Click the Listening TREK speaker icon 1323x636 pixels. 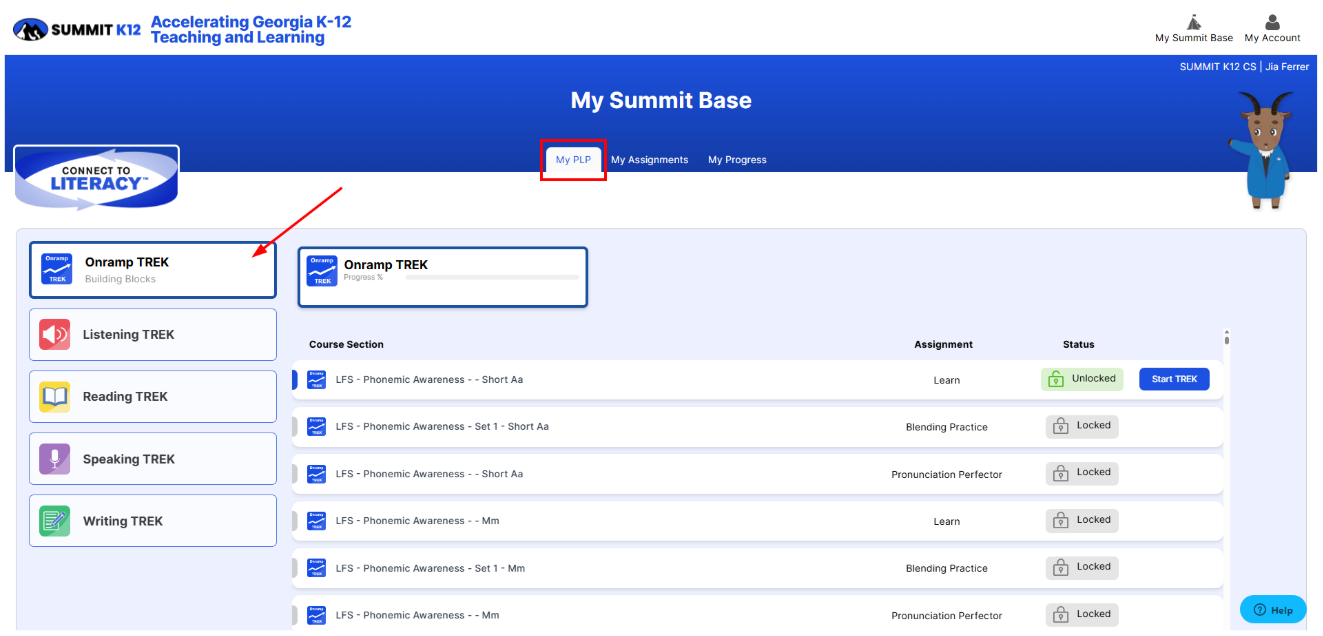[55, 334]
